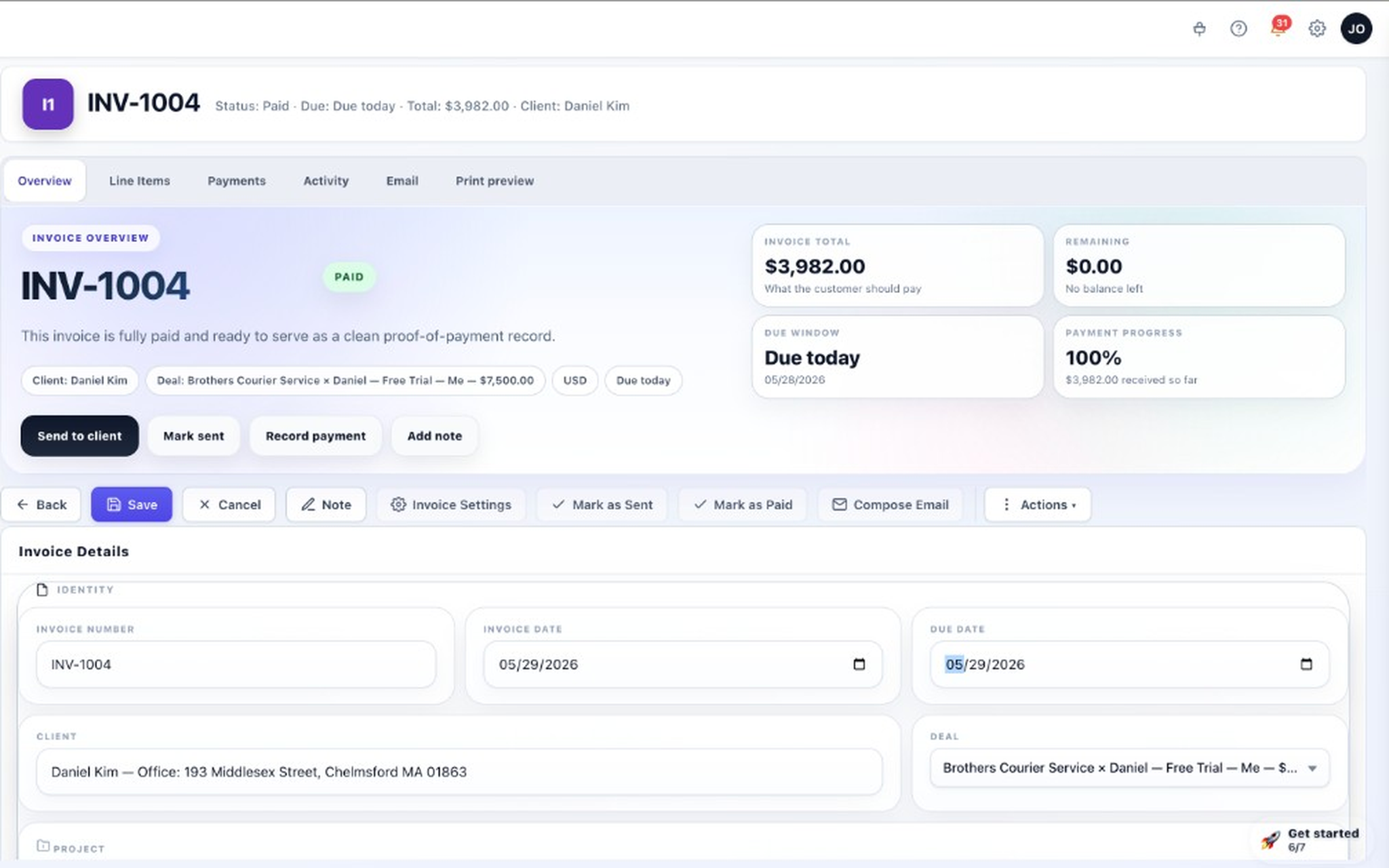Click the PAID status badge
This screenshot has width=1389, height=868.
coord(349,277)
